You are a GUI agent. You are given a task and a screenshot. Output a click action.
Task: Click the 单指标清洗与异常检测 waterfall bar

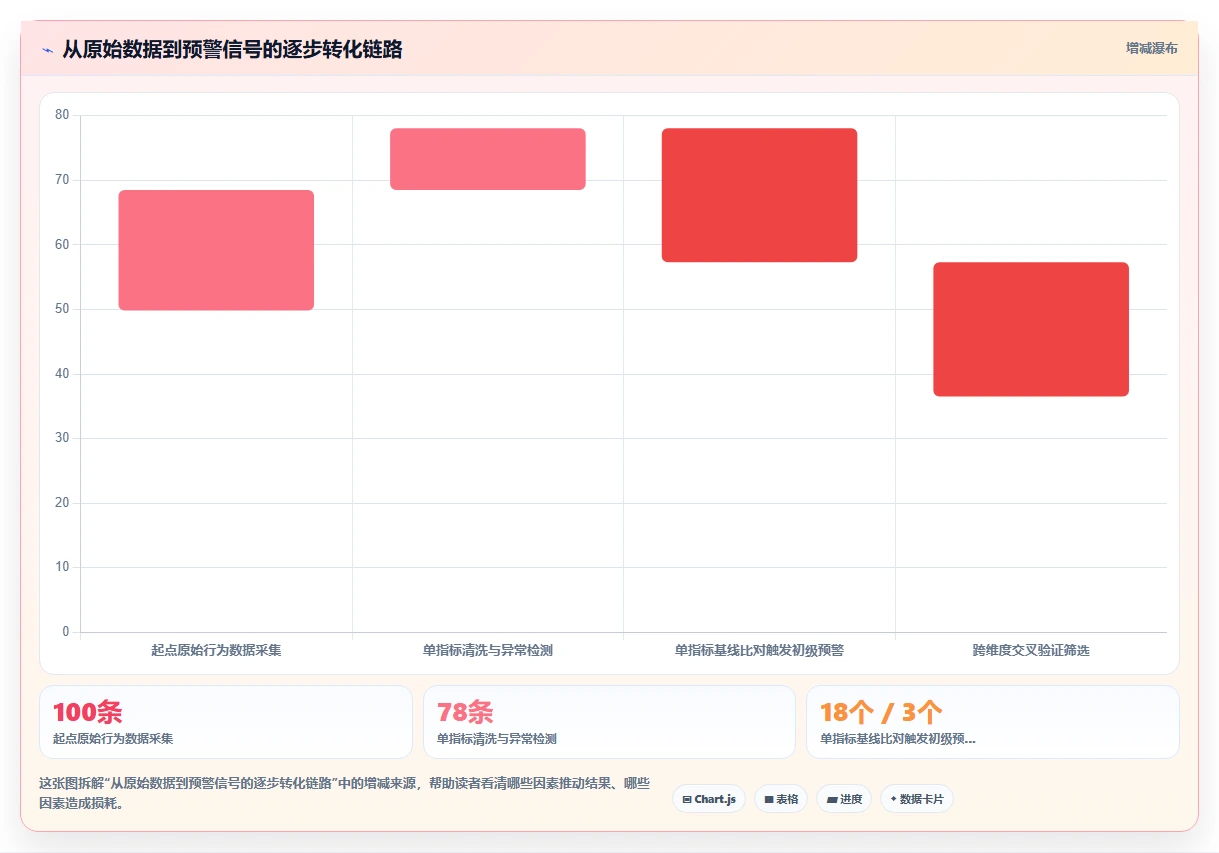[x=488, y=159]
